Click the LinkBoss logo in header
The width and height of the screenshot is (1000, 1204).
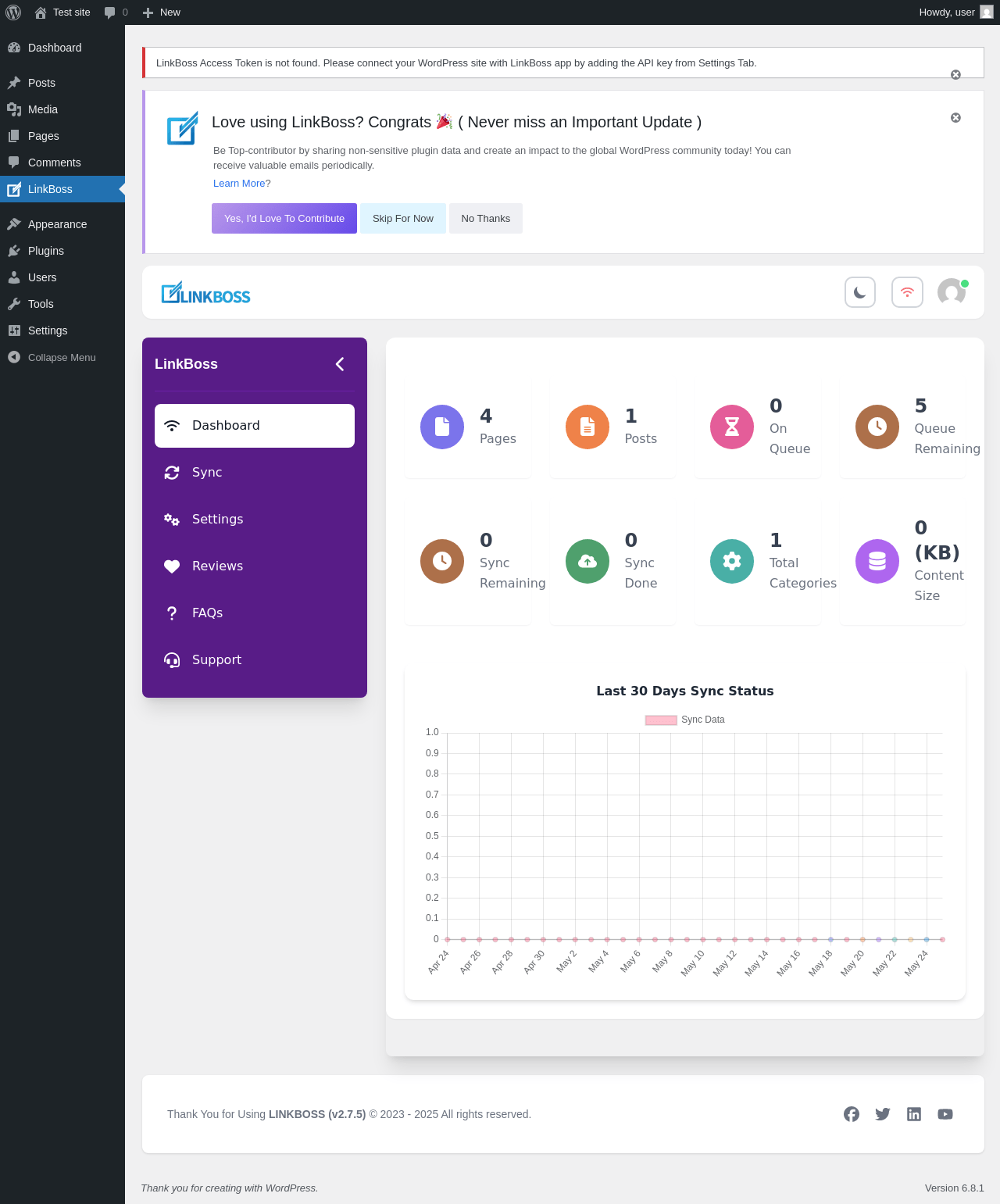pyautogui.click(x=205, y=293)
